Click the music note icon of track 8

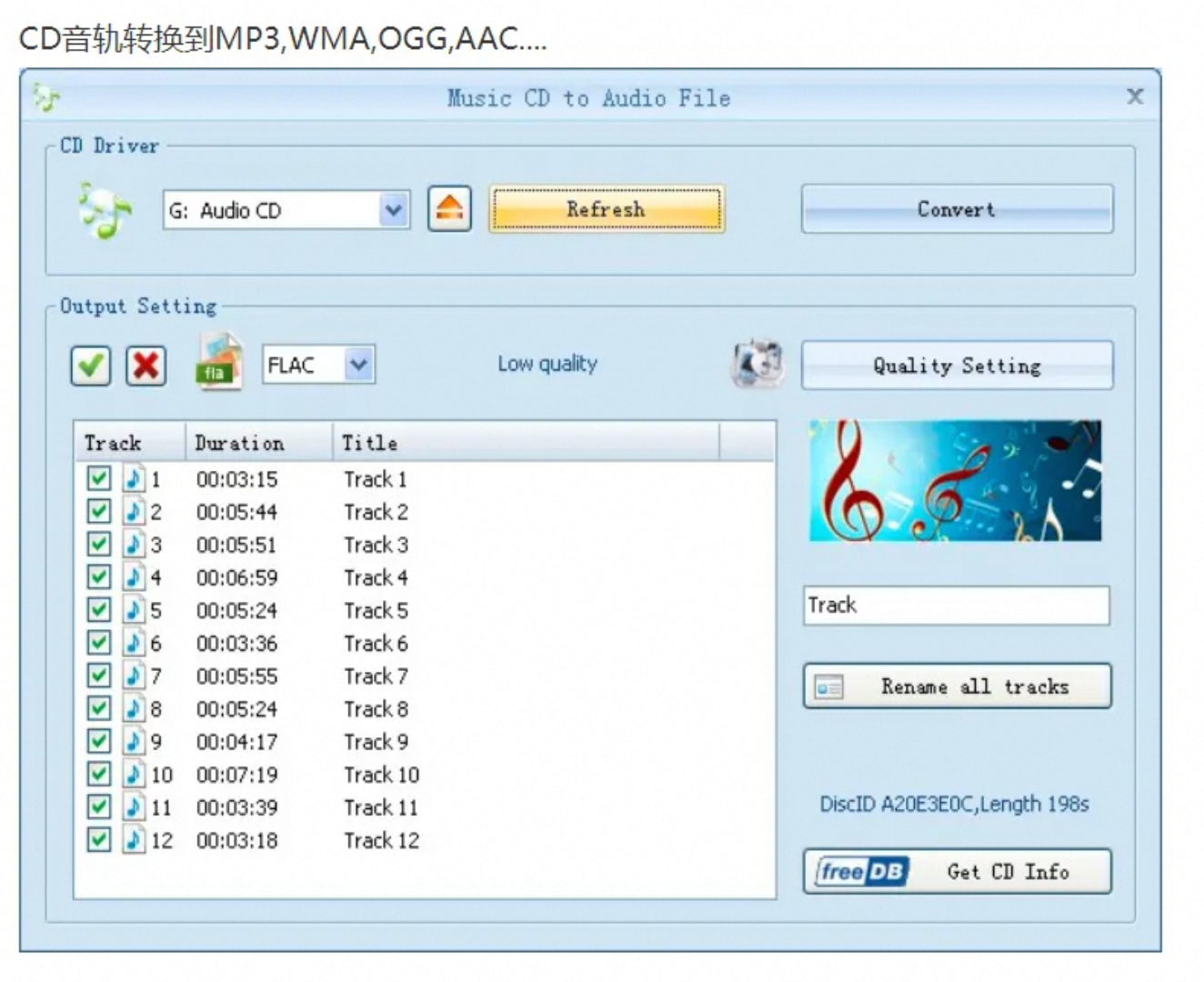(x=135, y=708)
